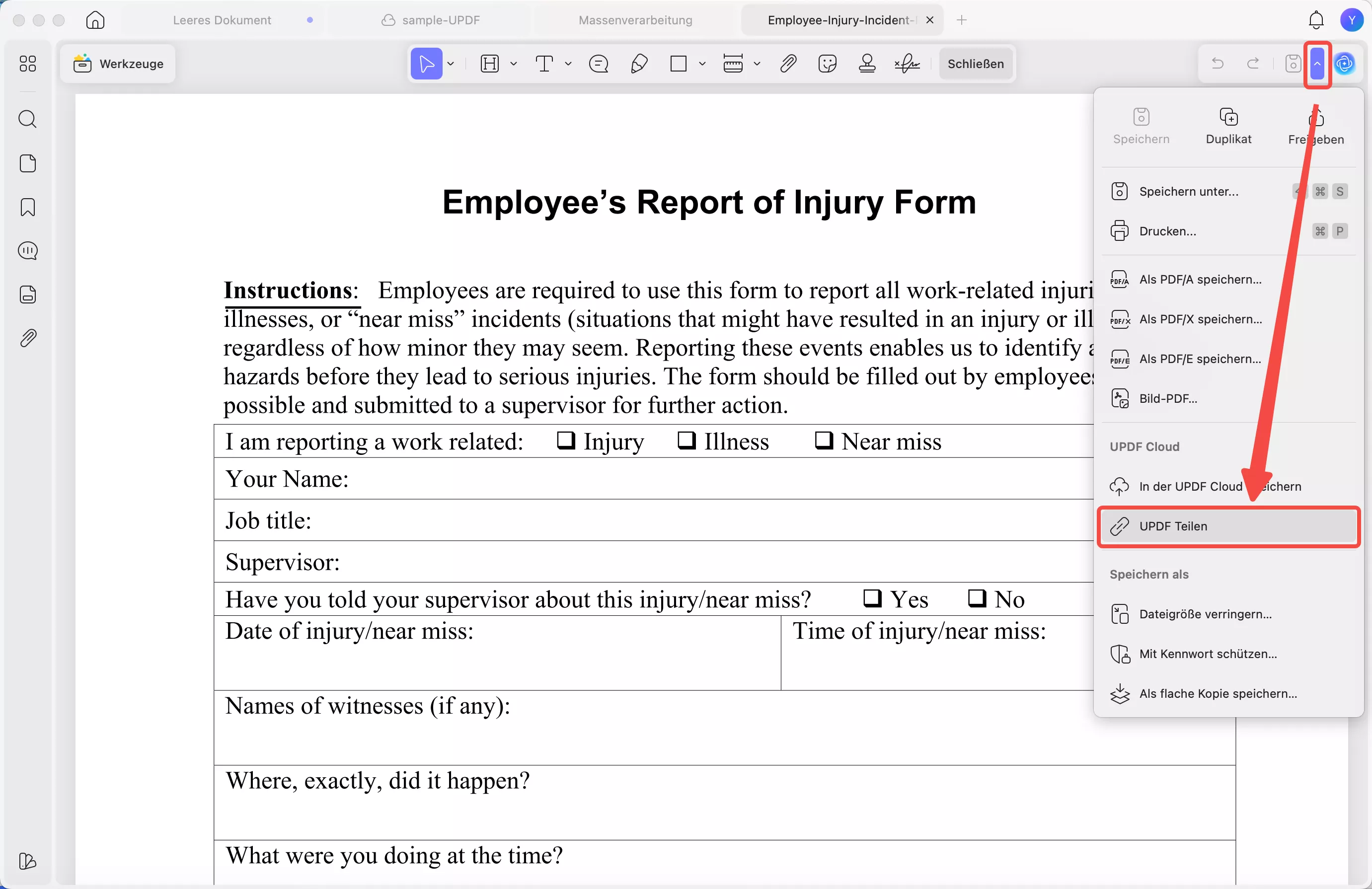Open the signature tool

click(907, 64)
